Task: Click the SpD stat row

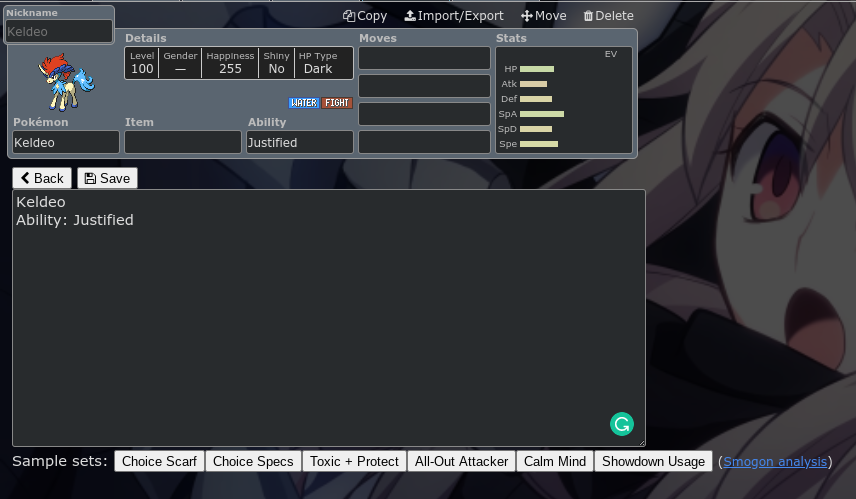Action: [x=564, y=129]
